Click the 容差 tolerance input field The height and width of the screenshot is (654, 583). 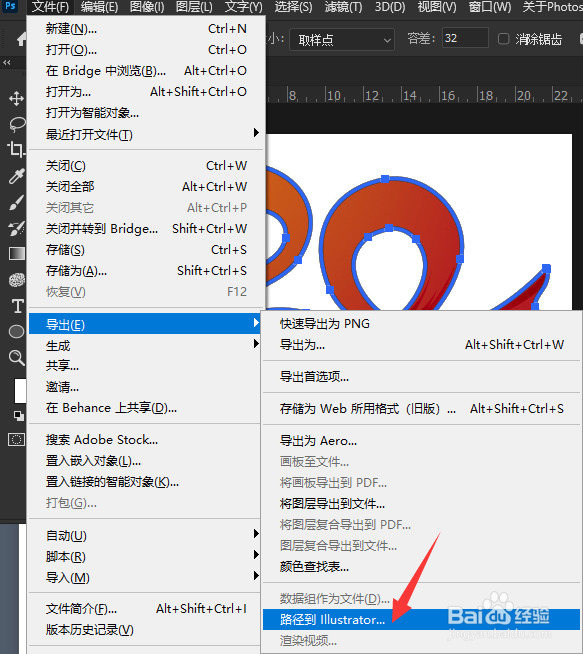point(465,38)
